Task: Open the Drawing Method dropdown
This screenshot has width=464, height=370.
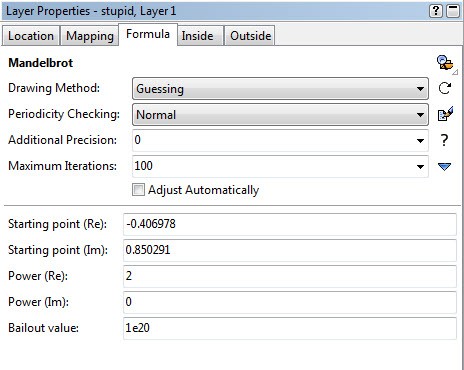Action: tap(280, 89)
